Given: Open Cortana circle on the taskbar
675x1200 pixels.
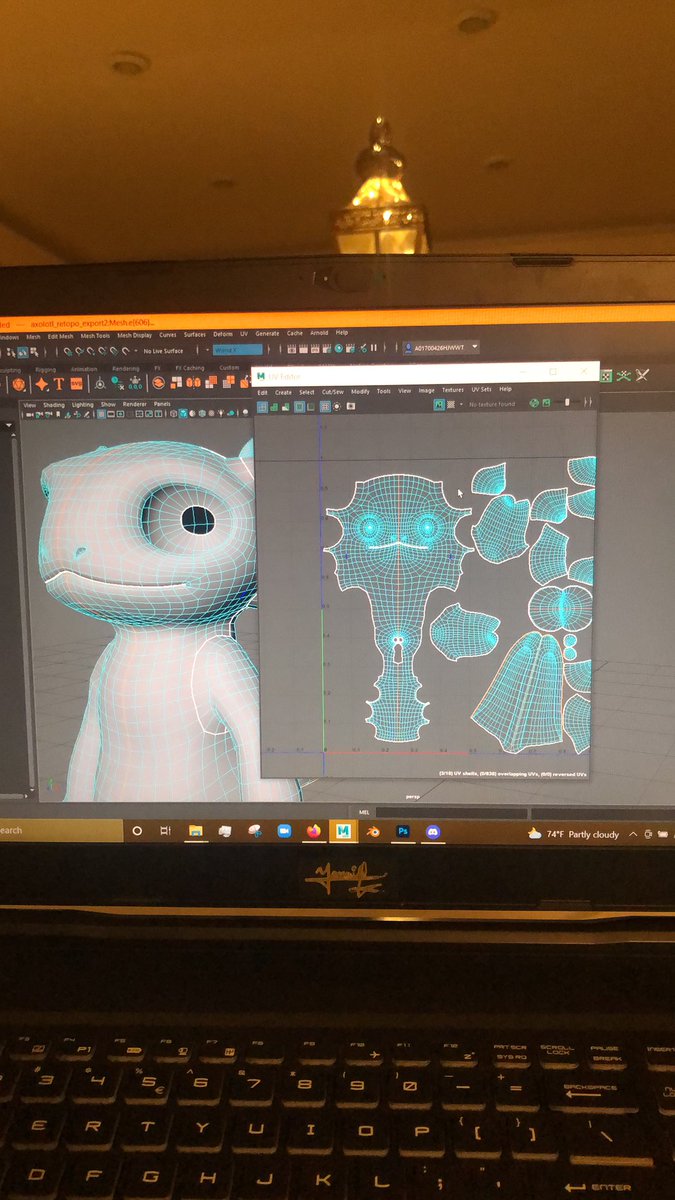Looking at the screenshot, I should [x=137, y=831].
